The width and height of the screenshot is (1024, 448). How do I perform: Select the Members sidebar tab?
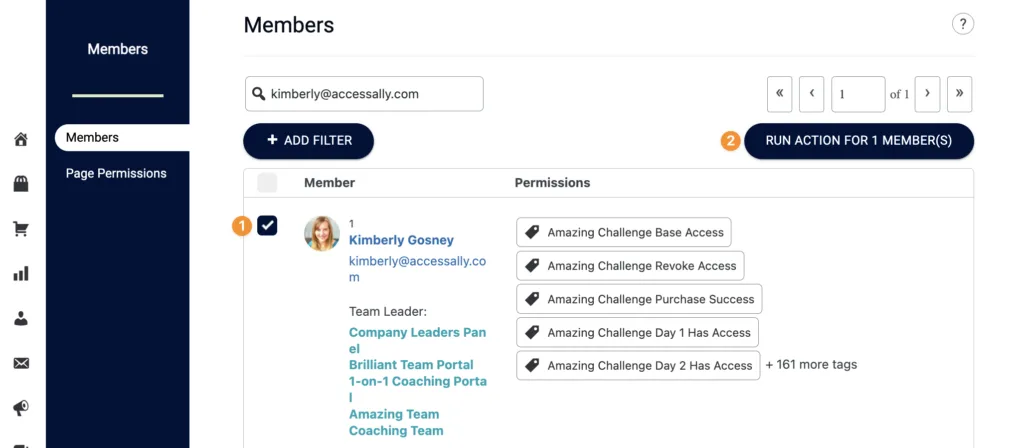(x=93, y=138)
